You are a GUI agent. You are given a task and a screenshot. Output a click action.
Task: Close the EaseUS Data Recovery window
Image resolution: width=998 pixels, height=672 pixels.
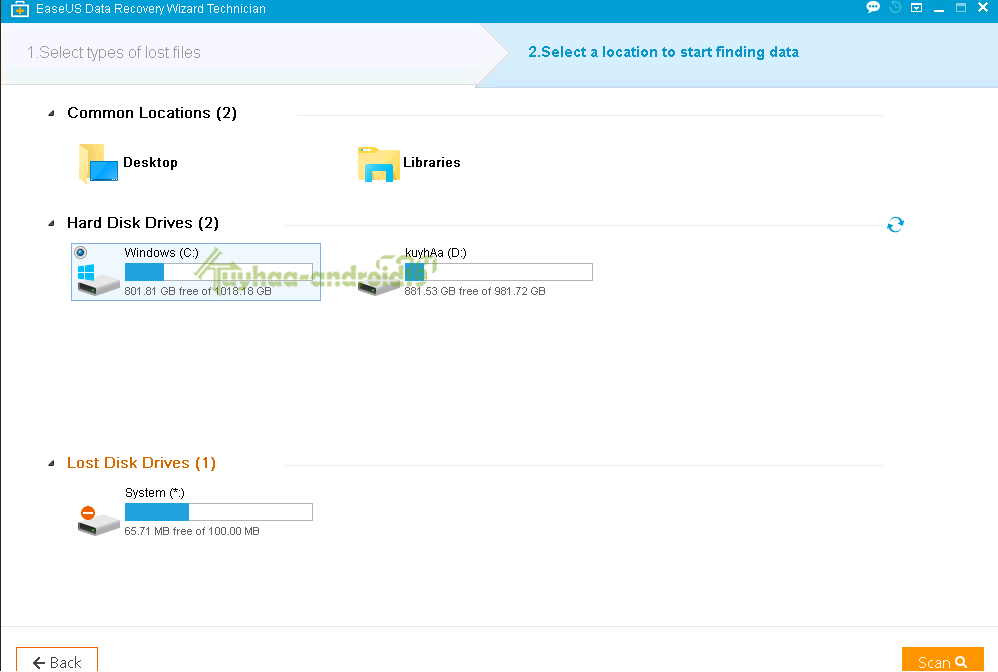point(983,8)
